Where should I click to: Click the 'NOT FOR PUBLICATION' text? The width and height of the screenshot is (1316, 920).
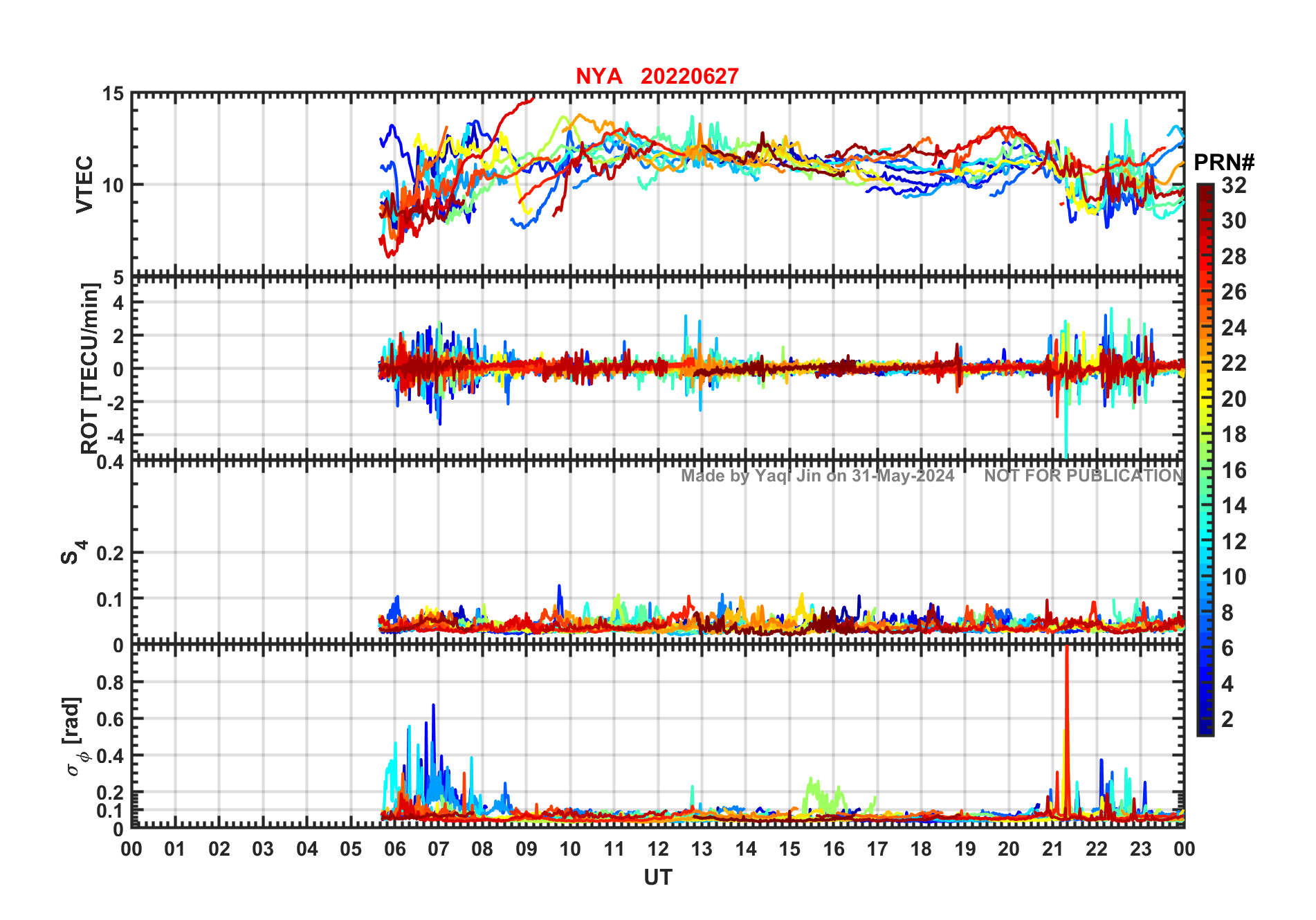pos(1084,476)
